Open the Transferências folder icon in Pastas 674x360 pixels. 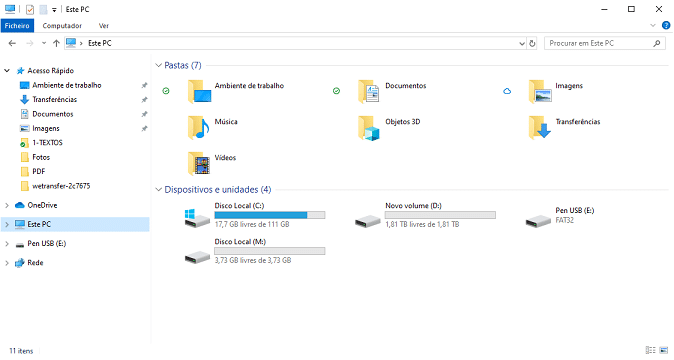(x=540, y=128)
